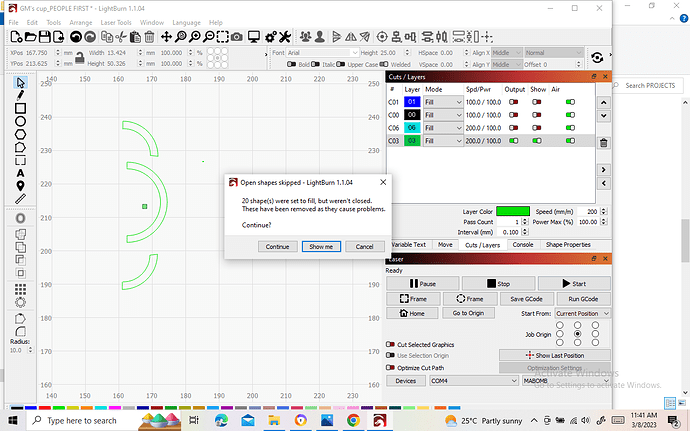Pick the Rectangle tool
Screen dimensions: 690x431
(x=20, y=108)
